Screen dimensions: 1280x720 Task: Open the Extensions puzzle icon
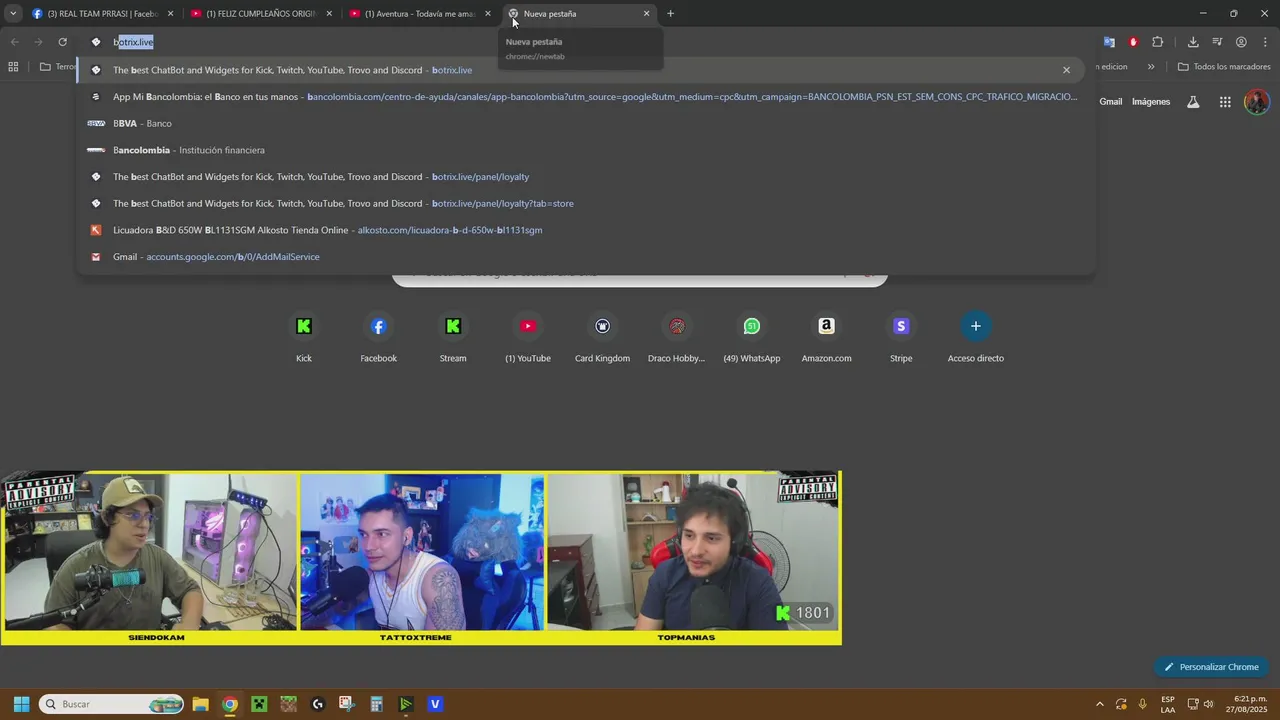click(1157, 42)
